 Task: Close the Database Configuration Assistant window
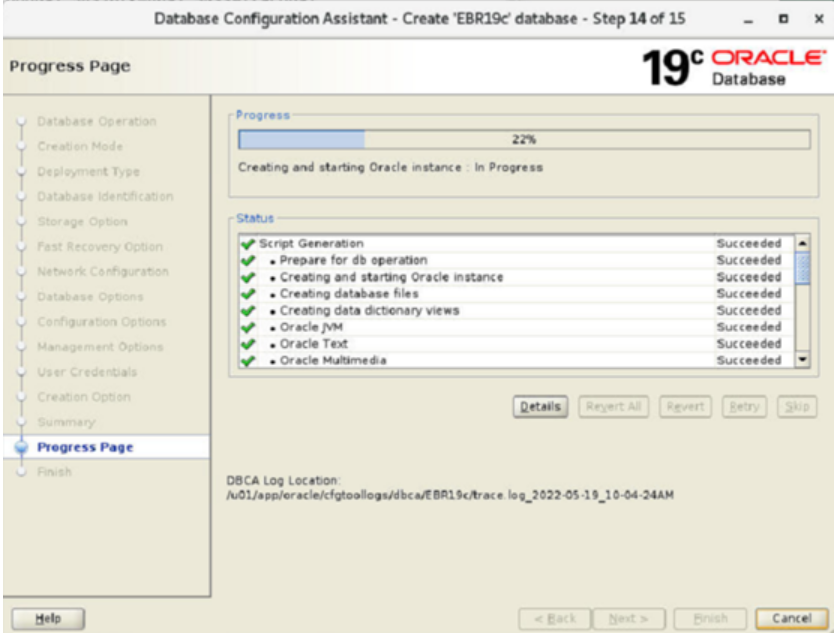(819, 19)
